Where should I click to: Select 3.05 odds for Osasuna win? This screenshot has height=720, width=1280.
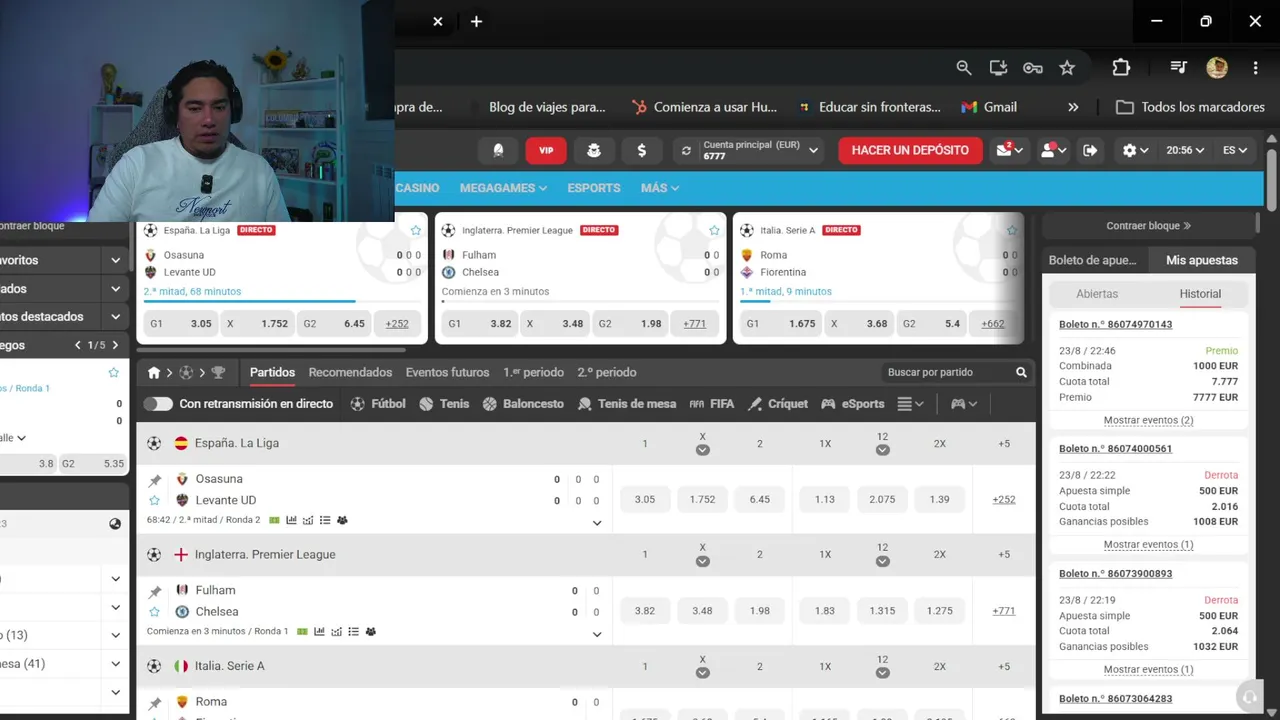coord(645,499)
